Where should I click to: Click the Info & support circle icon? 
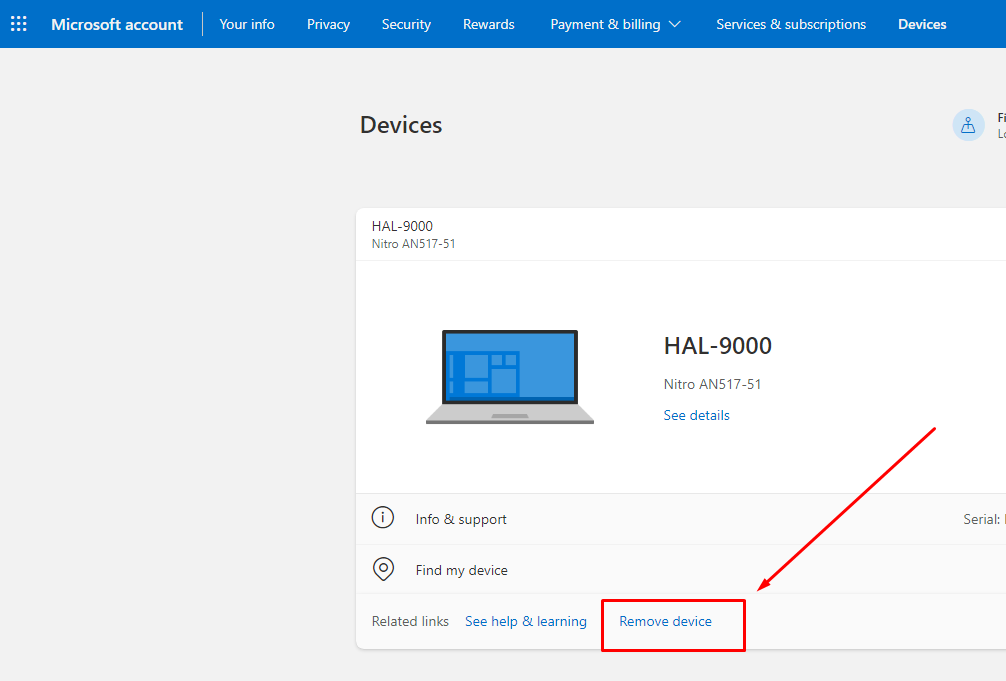[x=383, y=517]
